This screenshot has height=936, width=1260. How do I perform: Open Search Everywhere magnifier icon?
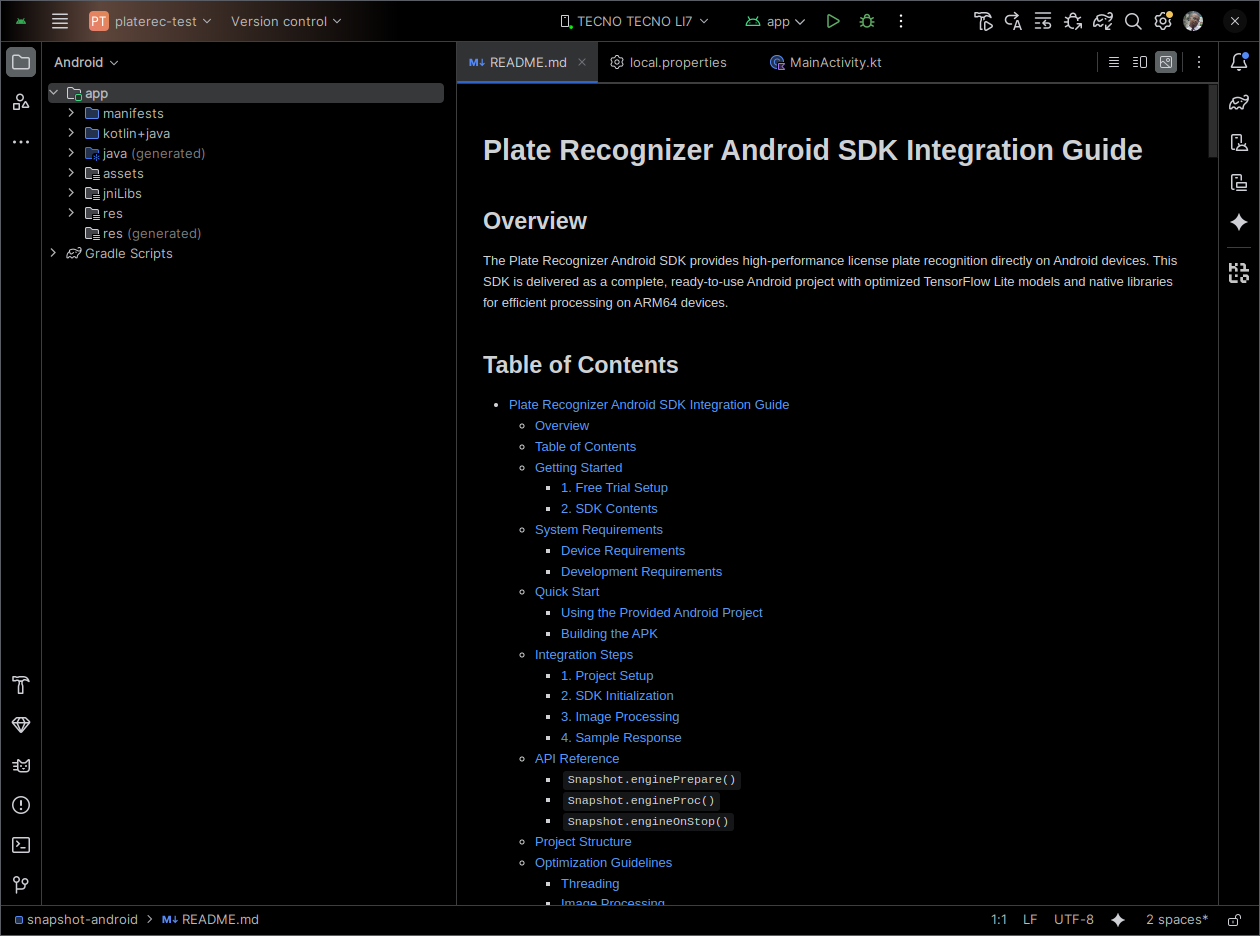tap(1133, 21)
